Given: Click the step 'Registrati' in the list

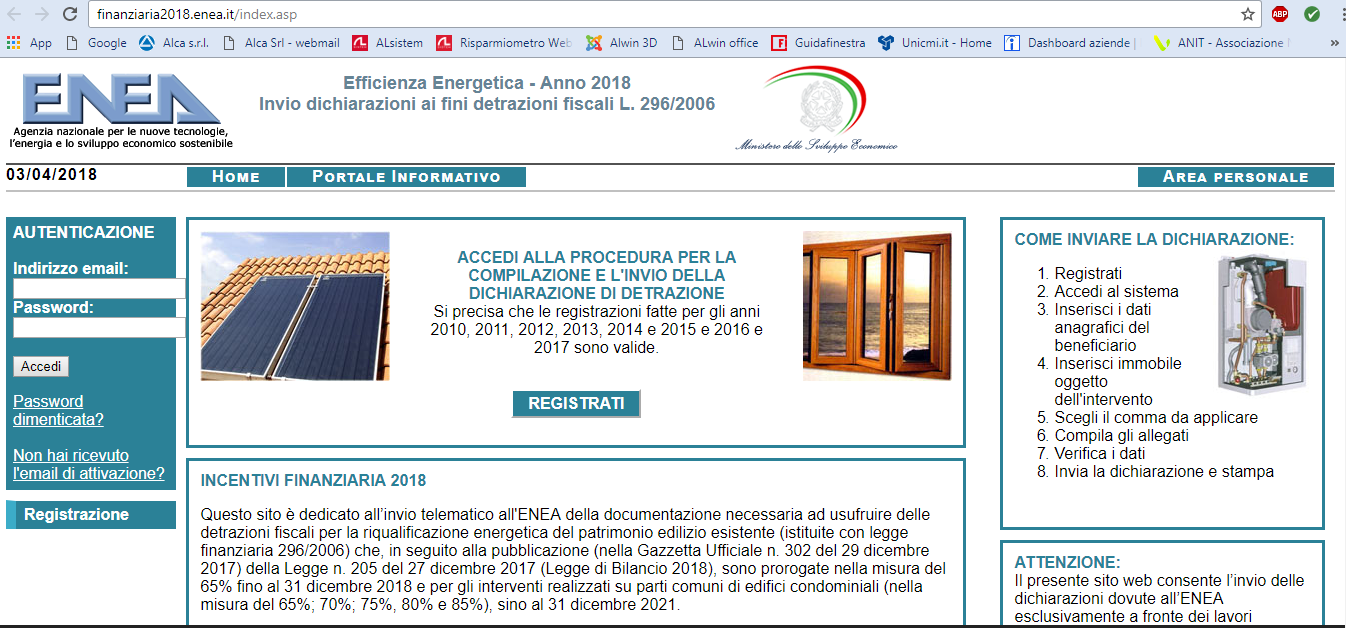Looking at the screenshot, I should (1088, 274).
